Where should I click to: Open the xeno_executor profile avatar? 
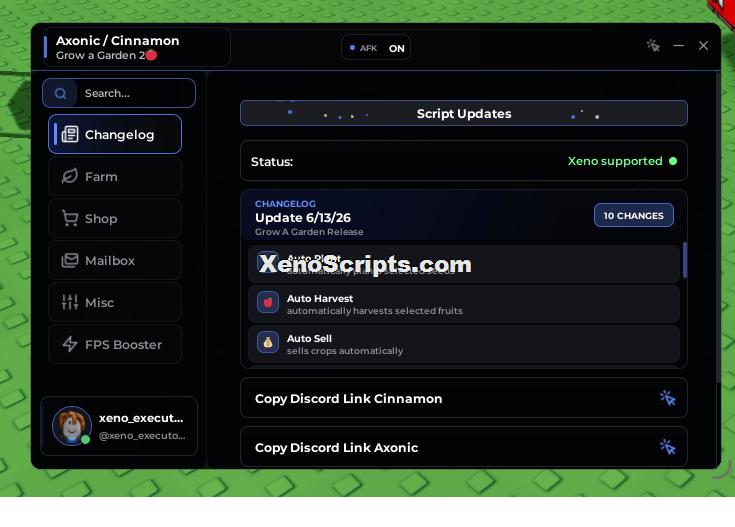click(72, 426)
